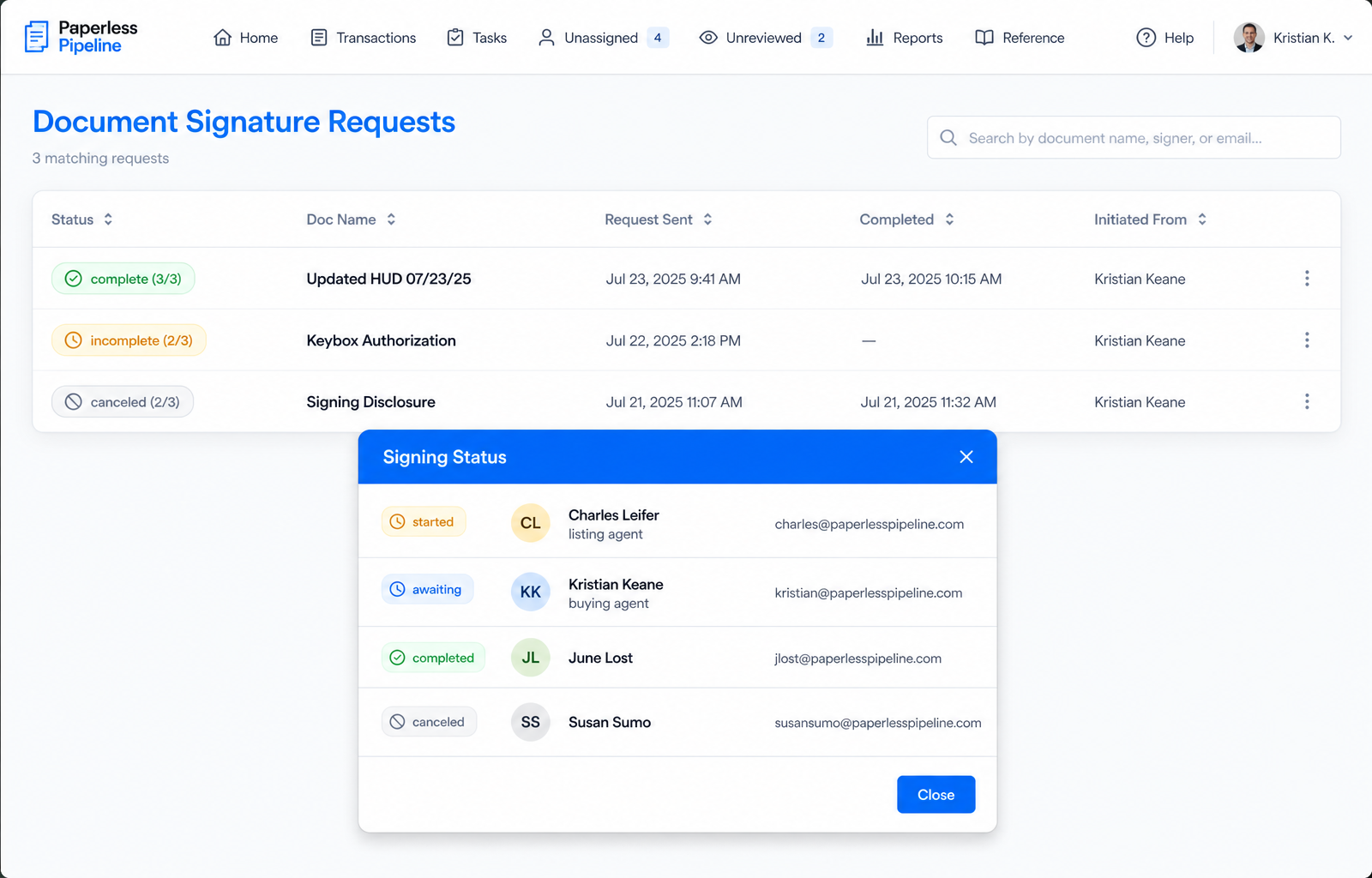Click the Reports bar chart icon

pos(875,38)
